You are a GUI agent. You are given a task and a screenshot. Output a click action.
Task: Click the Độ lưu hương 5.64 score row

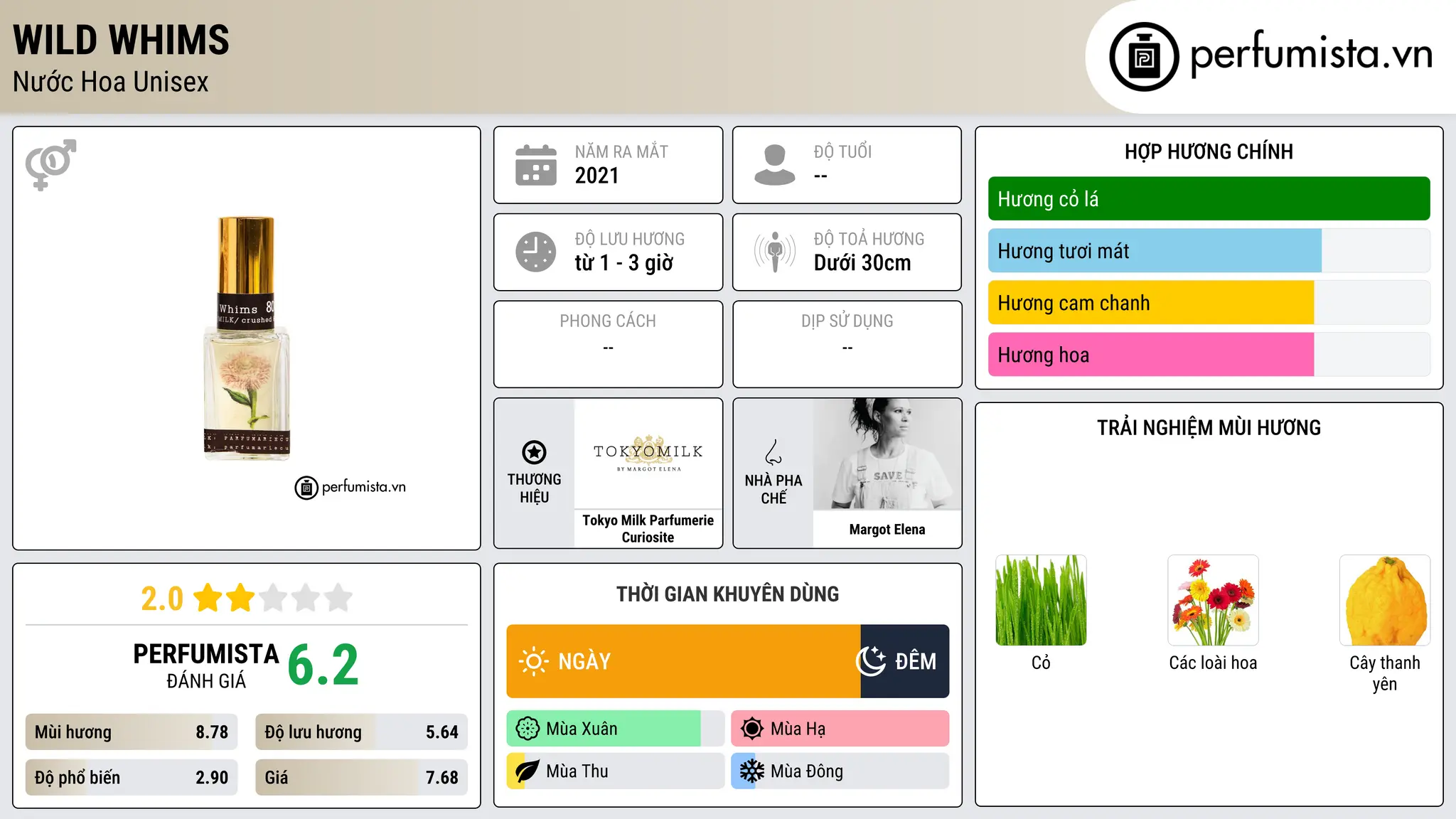point(361,732)
